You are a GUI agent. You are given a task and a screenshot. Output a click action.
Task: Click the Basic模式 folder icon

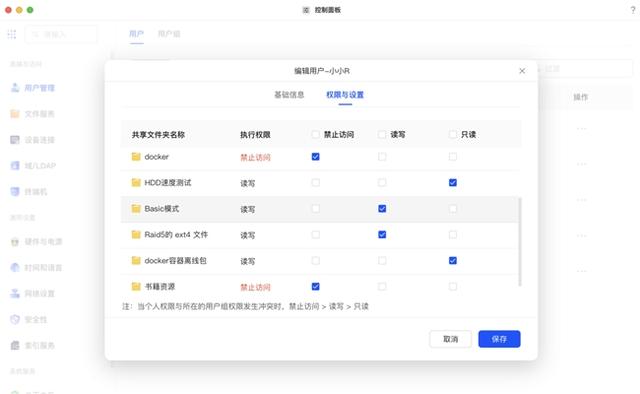(136, 209)
